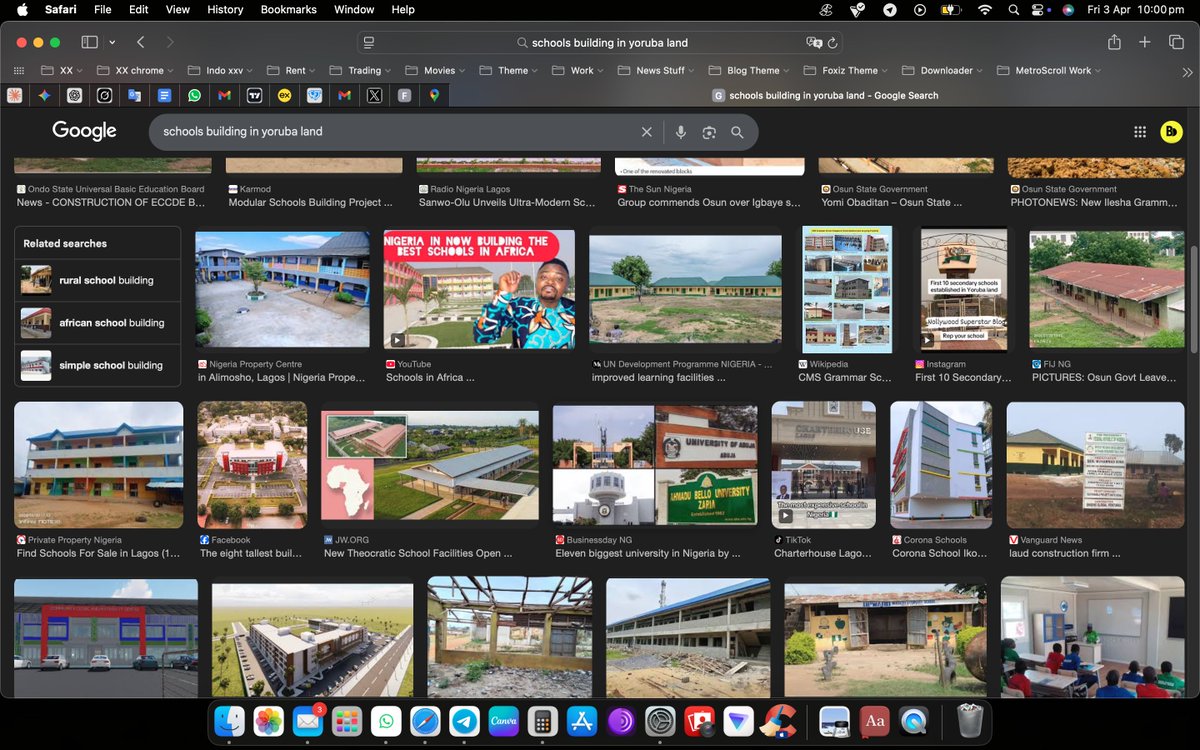Search by image with Google Lens
The height and width of the screenshot is (750, 1200).
coord(709,132)
